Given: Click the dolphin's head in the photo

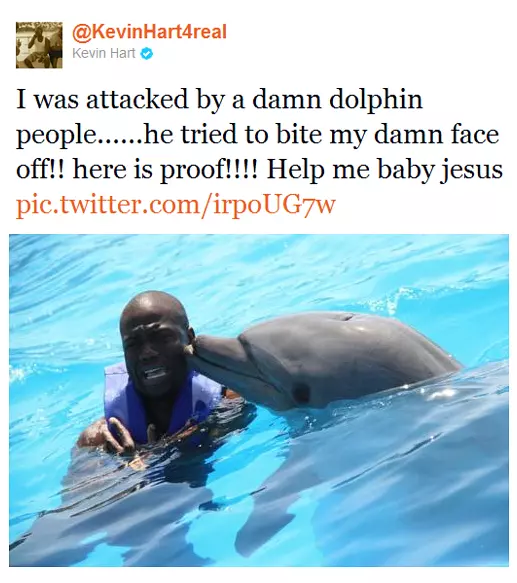Looking at the screenshot, I should point(327,357).
